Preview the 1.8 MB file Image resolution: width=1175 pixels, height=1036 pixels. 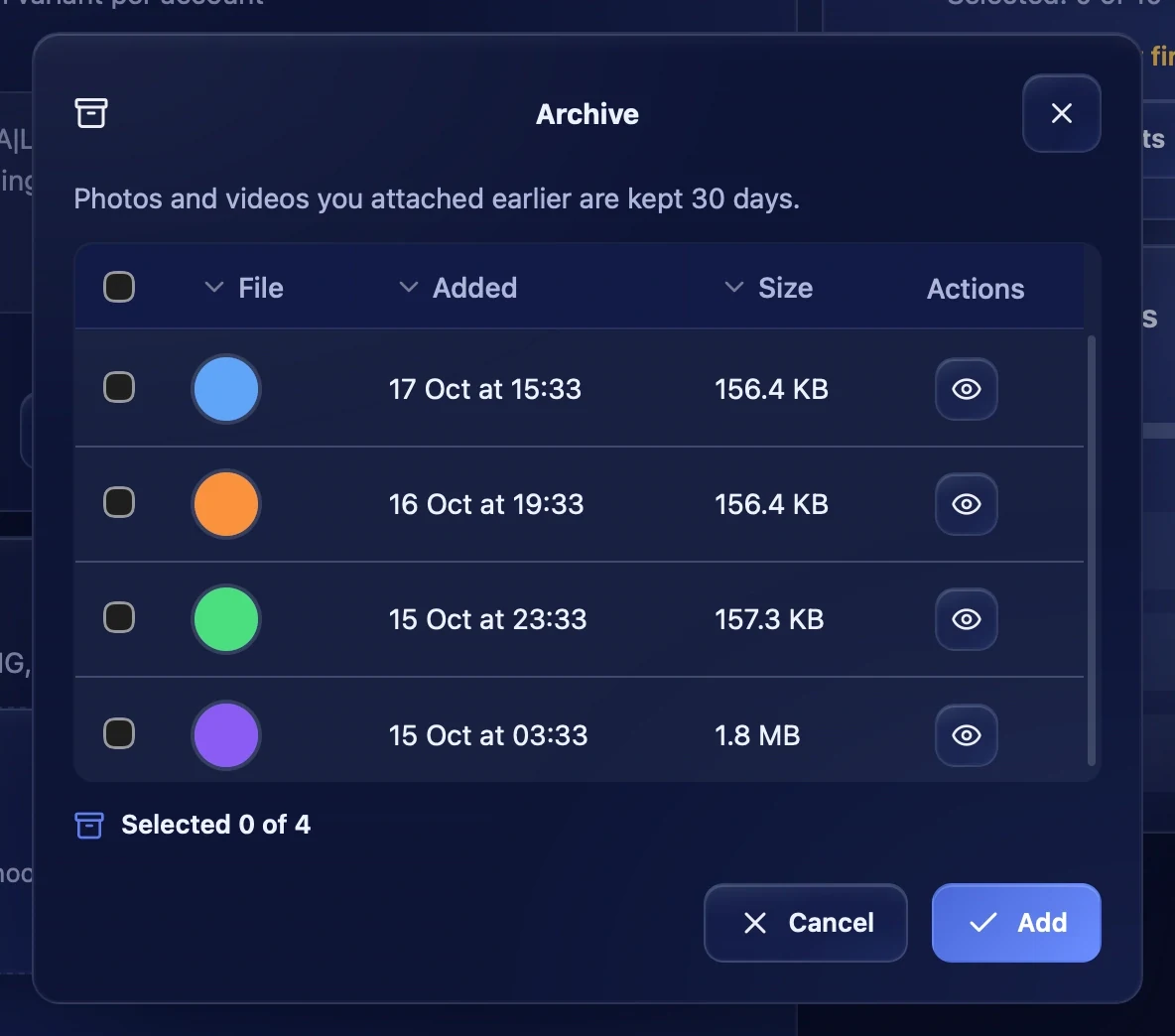[x=966, y=735]
